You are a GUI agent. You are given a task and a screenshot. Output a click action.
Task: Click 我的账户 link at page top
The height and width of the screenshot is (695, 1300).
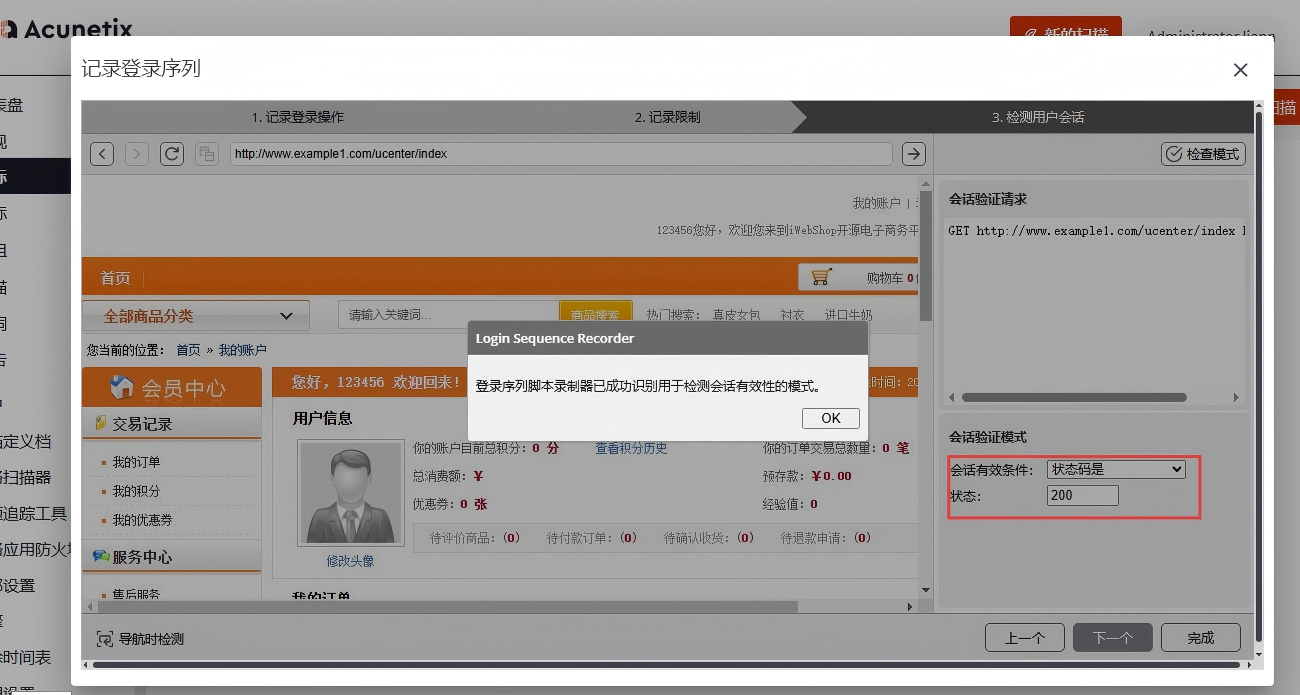click(876, 203)
